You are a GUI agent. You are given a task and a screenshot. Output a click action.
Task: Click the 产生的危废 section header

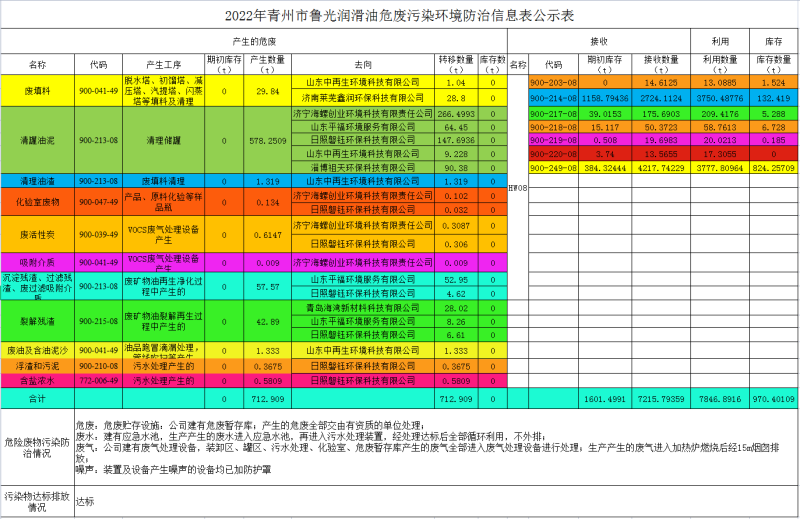[254, 43]
